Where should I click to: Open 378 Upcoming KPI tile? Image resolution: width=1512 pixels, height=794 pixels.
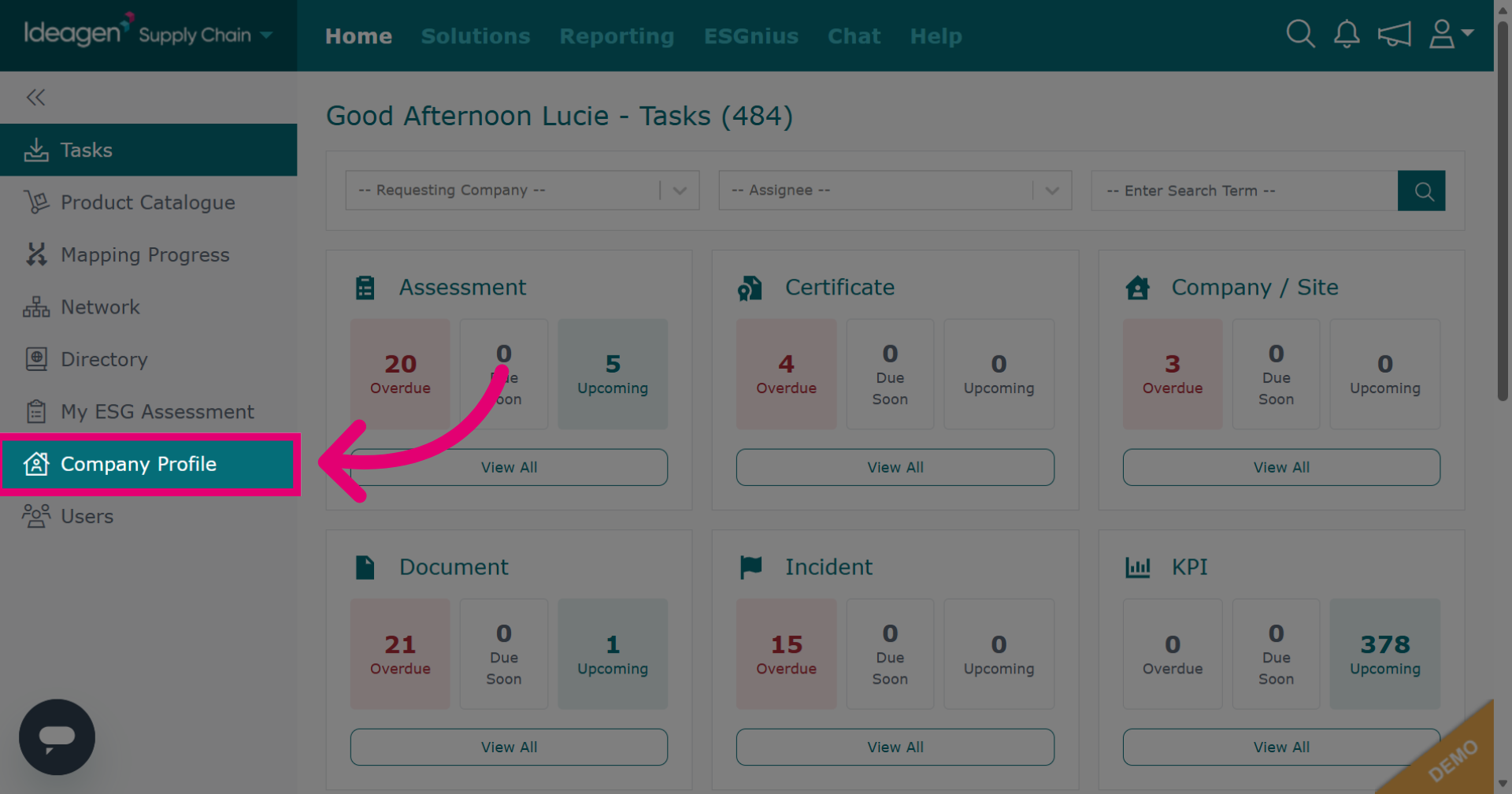tap(1385, 654)
